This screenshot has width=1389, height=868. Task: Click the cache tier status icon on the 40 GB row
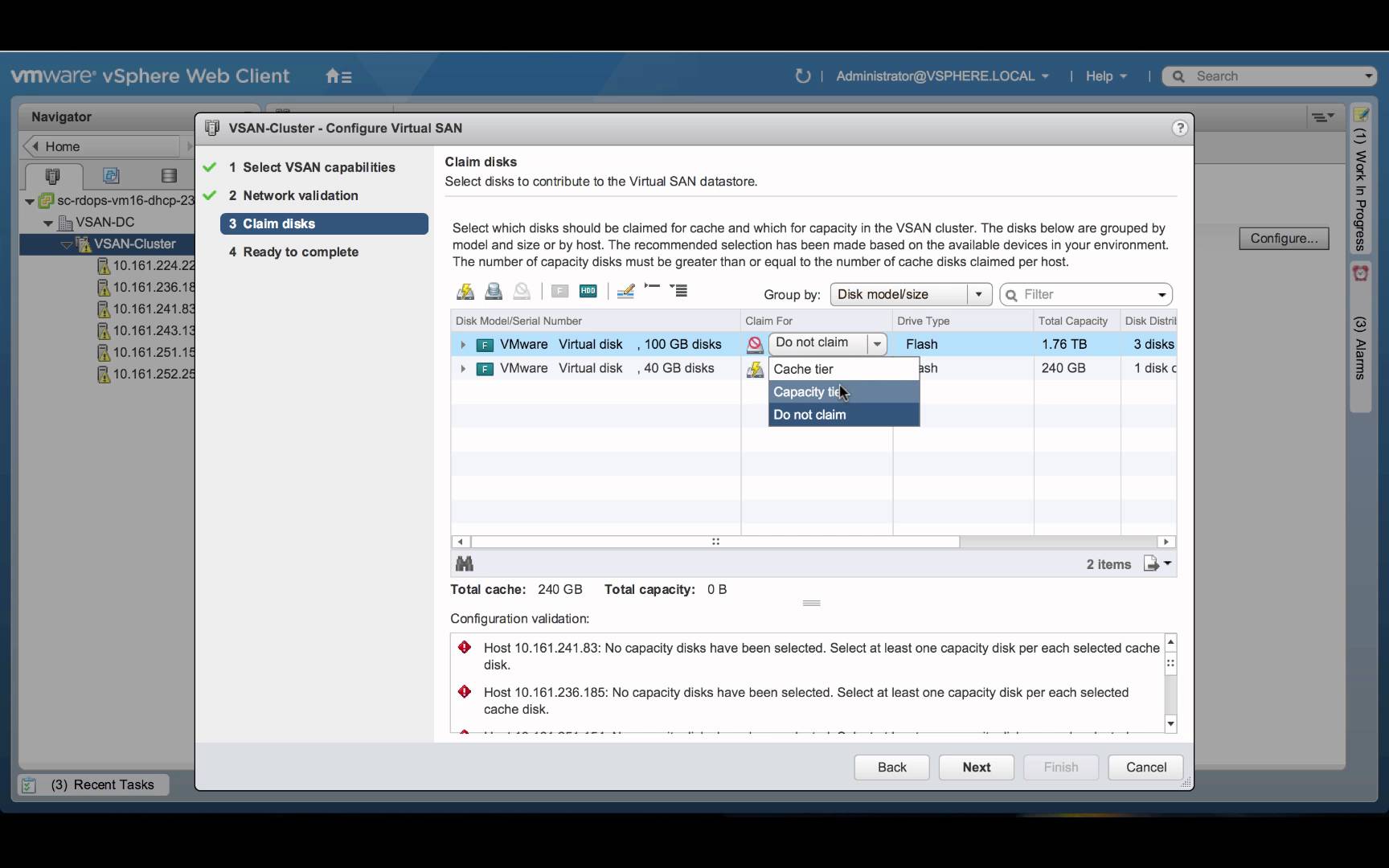(755, 370)
